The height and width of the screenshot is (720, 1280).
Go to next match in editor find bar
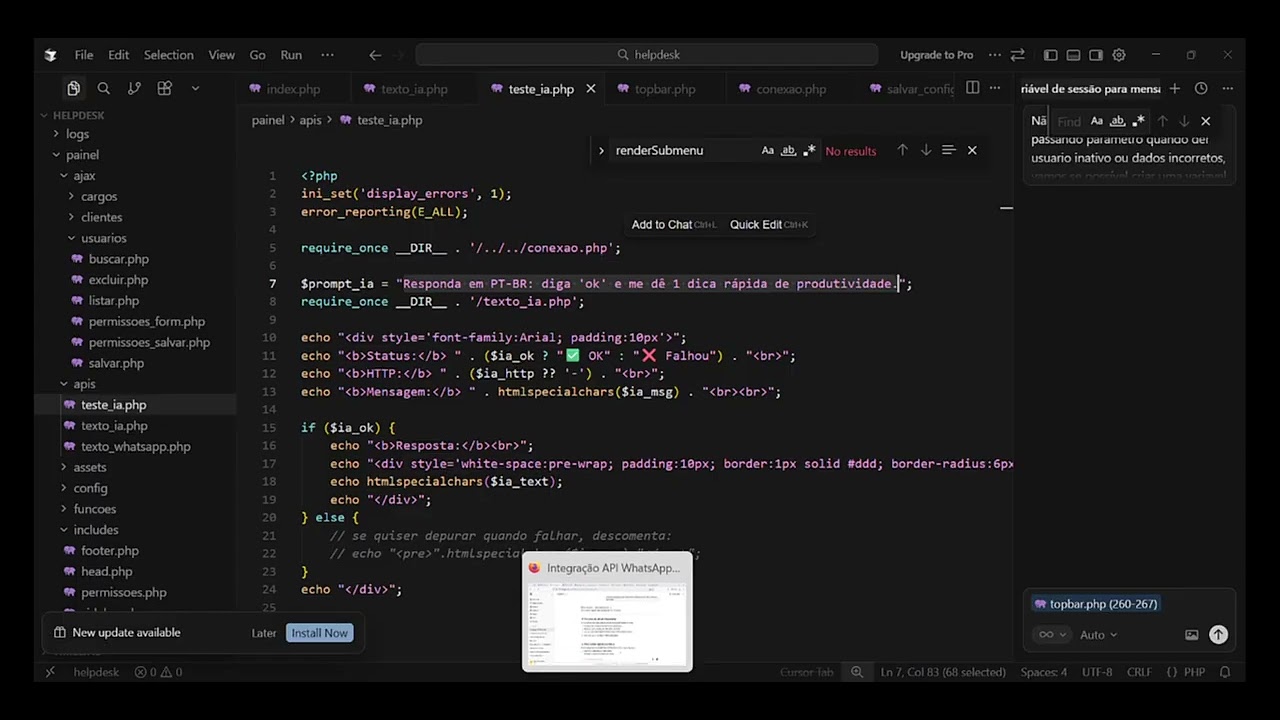click(x=926, y=150)
